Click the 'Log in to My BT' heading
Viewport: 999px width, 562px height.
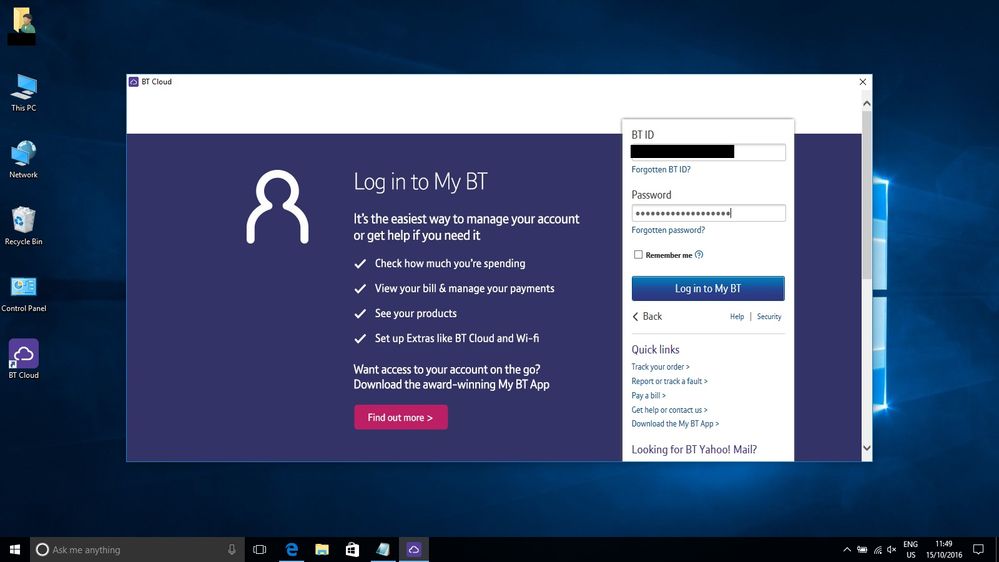pos(420,182)
